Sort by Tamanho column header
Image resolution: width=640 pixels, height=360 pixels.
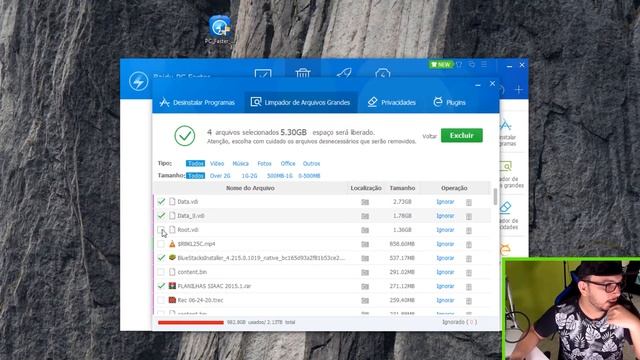click(x=402, y=188)
